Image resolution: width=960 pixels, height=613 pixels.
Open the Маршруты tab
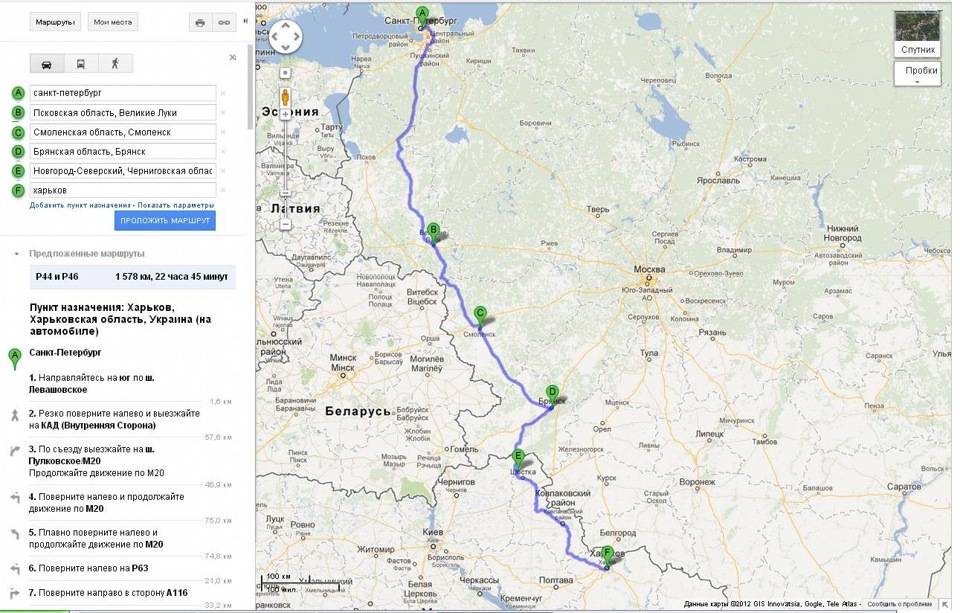point(55,22)
